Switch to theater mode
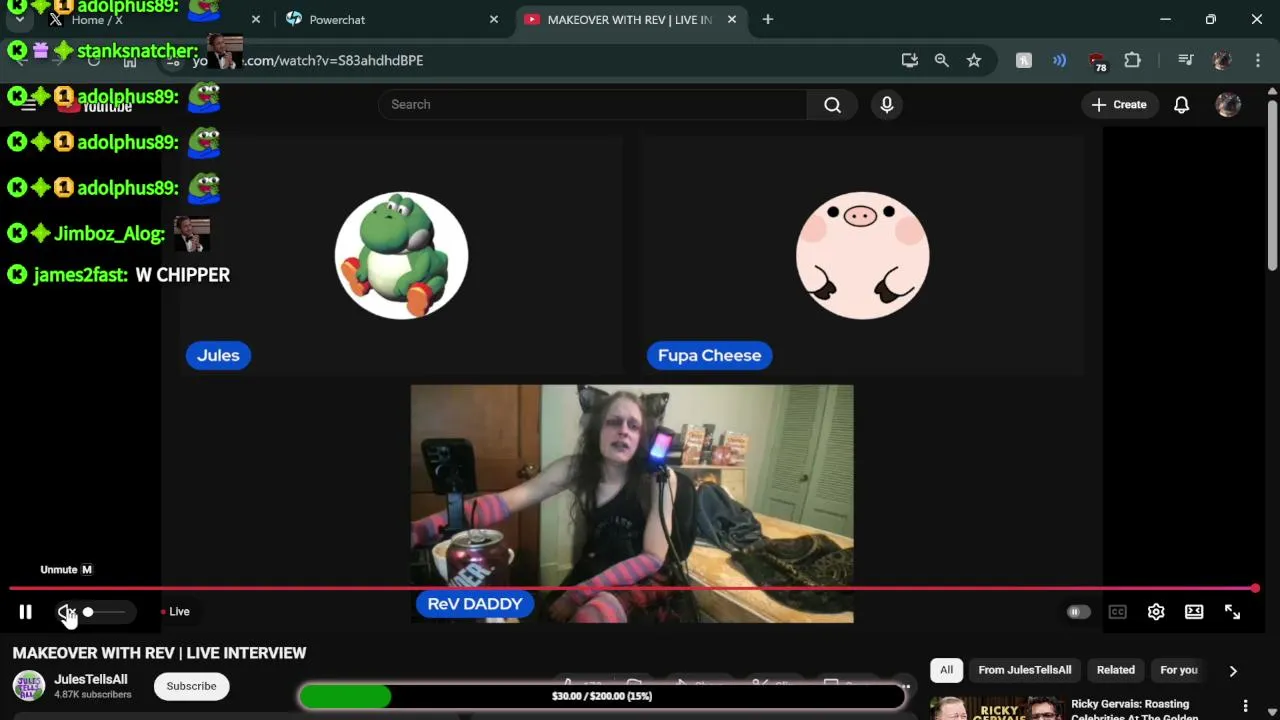This screenshot has width=1280, height=720. click(1194, 612)
